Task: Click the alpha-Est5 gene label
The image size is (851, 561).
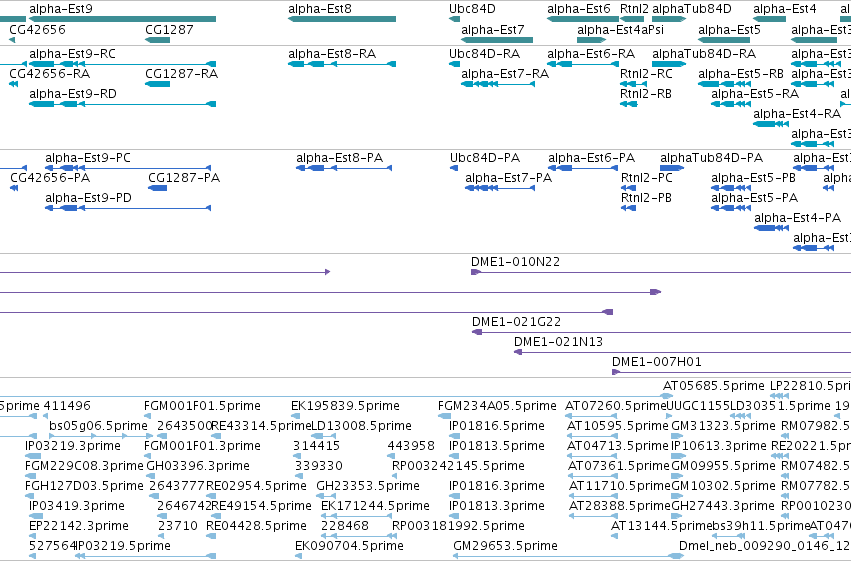Action: tap(729, 29)
